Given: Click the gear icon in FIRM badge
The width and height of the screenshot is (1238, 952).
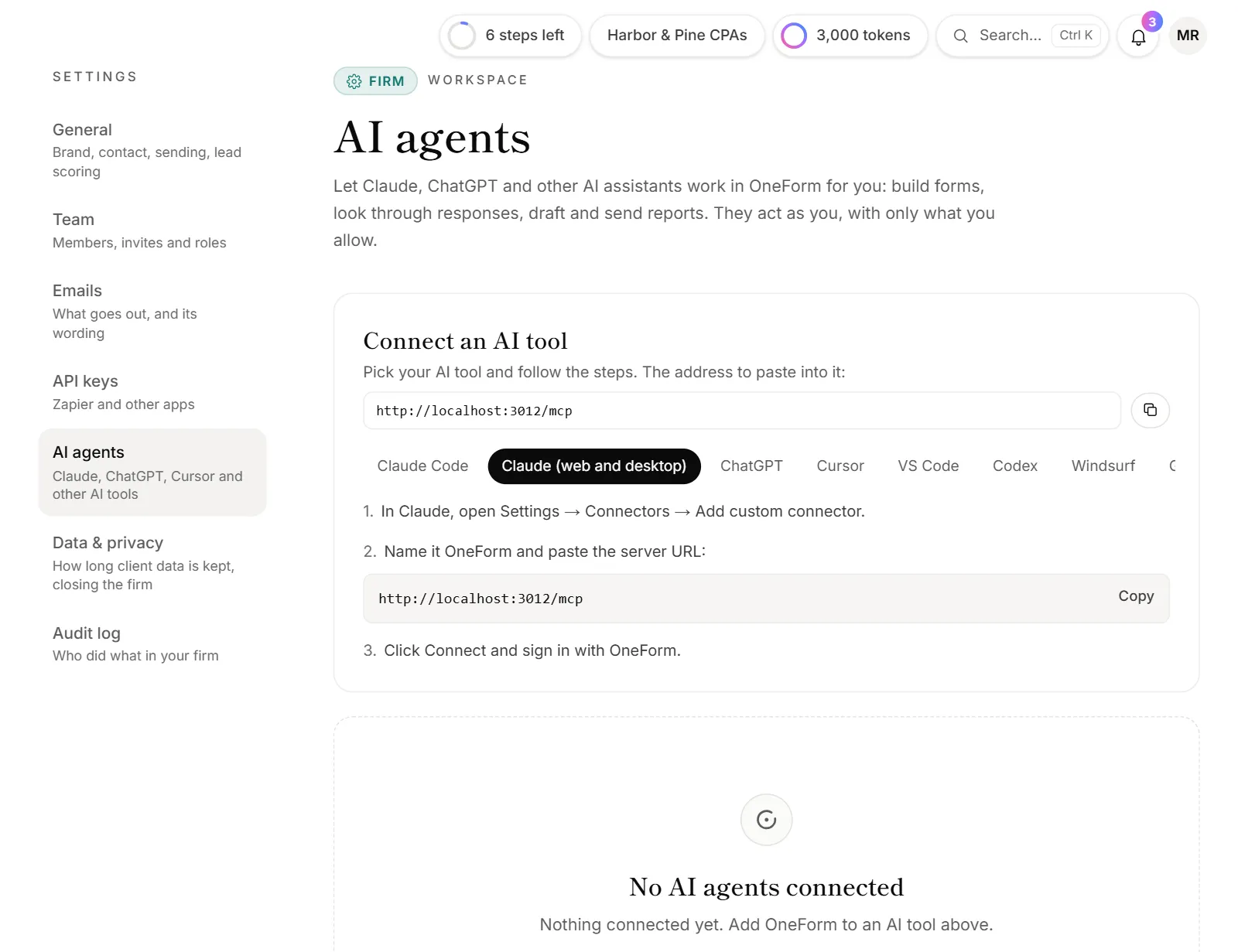Looking at the screenshot, I should tap(354, 81).
